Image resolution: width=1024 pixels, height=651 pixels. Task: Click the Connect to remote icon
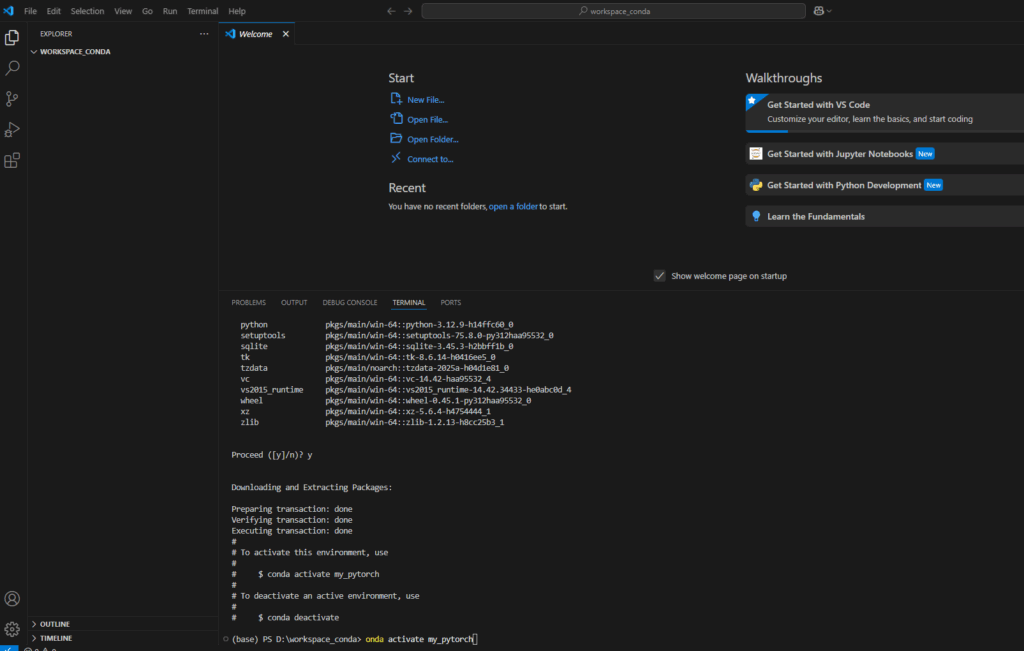(x=396, y=158)
